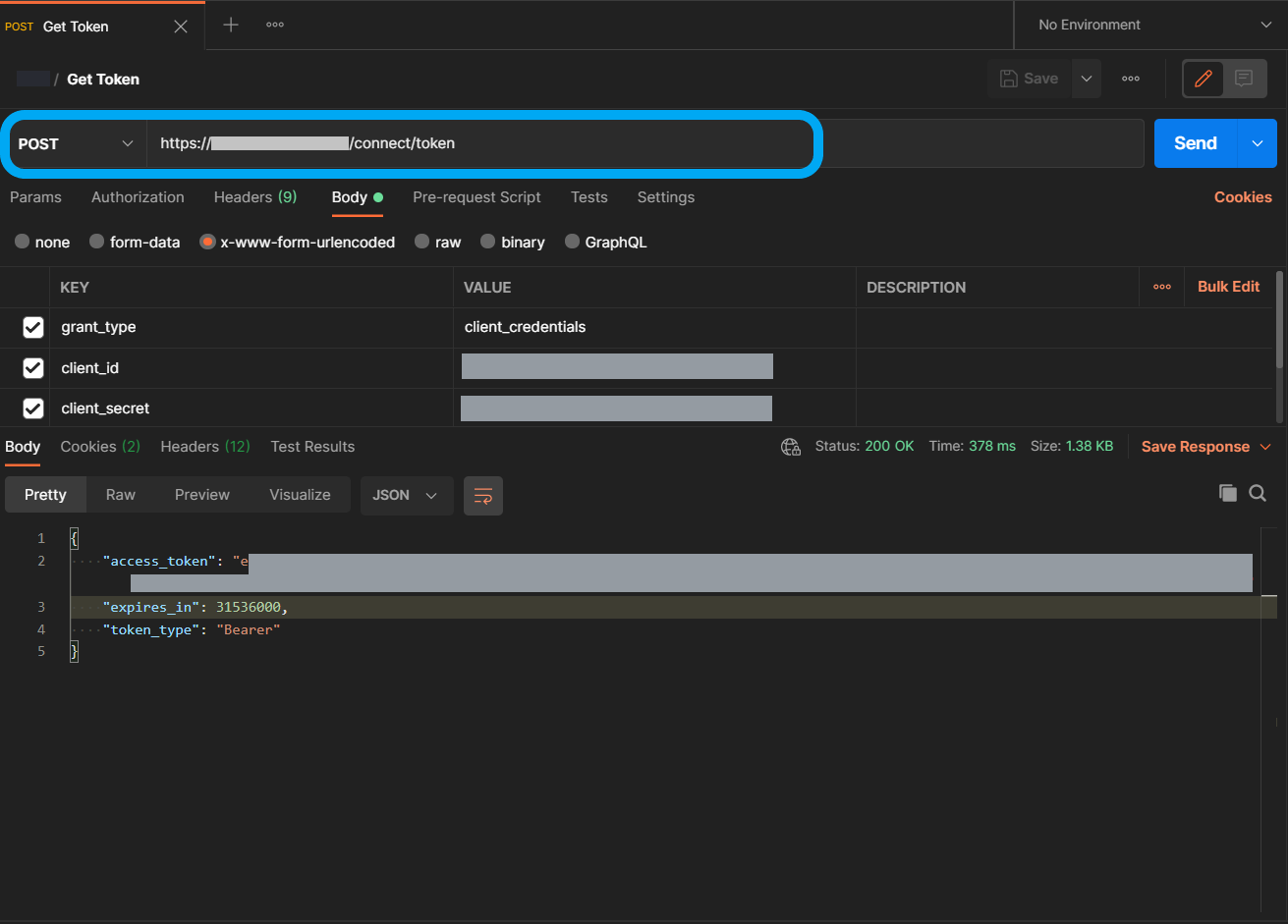Uncheck the grant_type row checkbox
This screenshot has height=924, width=1288.
pos(33,327)
